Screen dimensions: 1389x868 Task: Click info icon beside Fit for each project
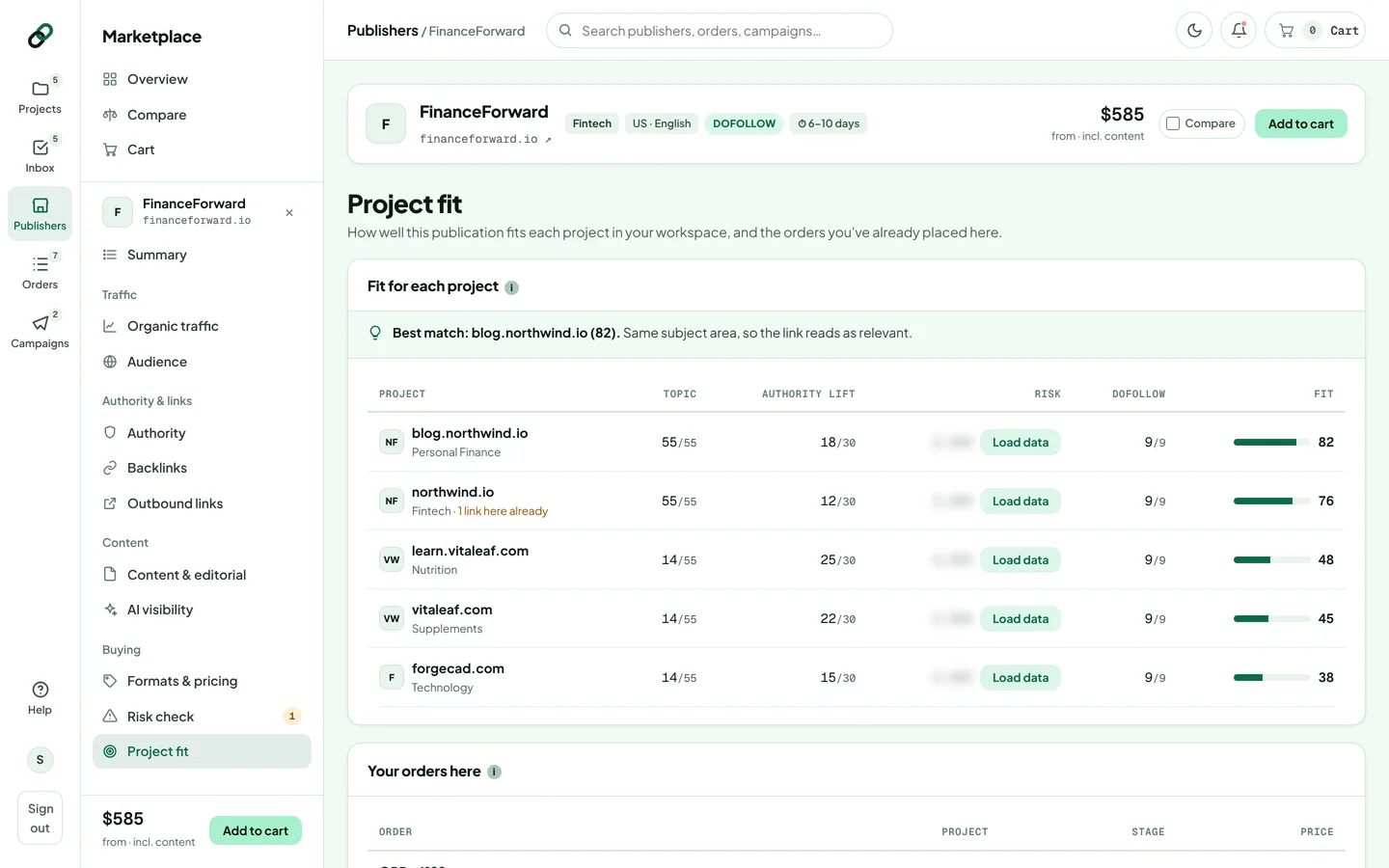(x=512, y=287)
